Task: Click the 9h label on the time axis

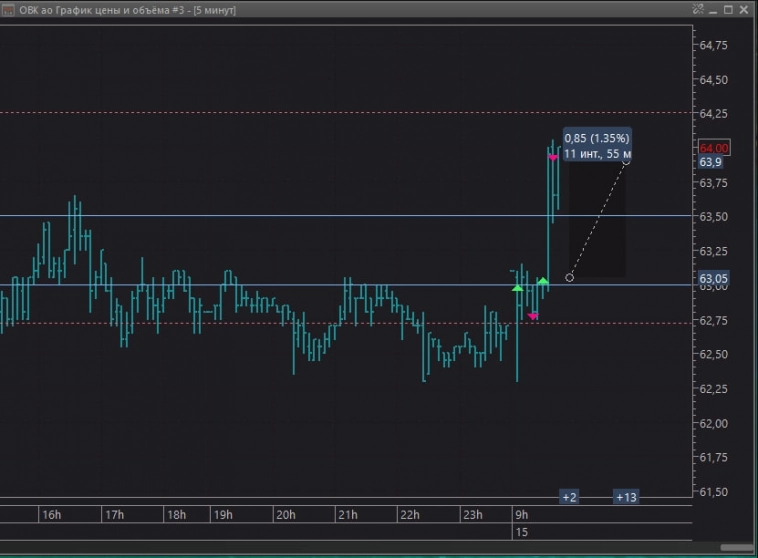Action: [x=521, y=515]
